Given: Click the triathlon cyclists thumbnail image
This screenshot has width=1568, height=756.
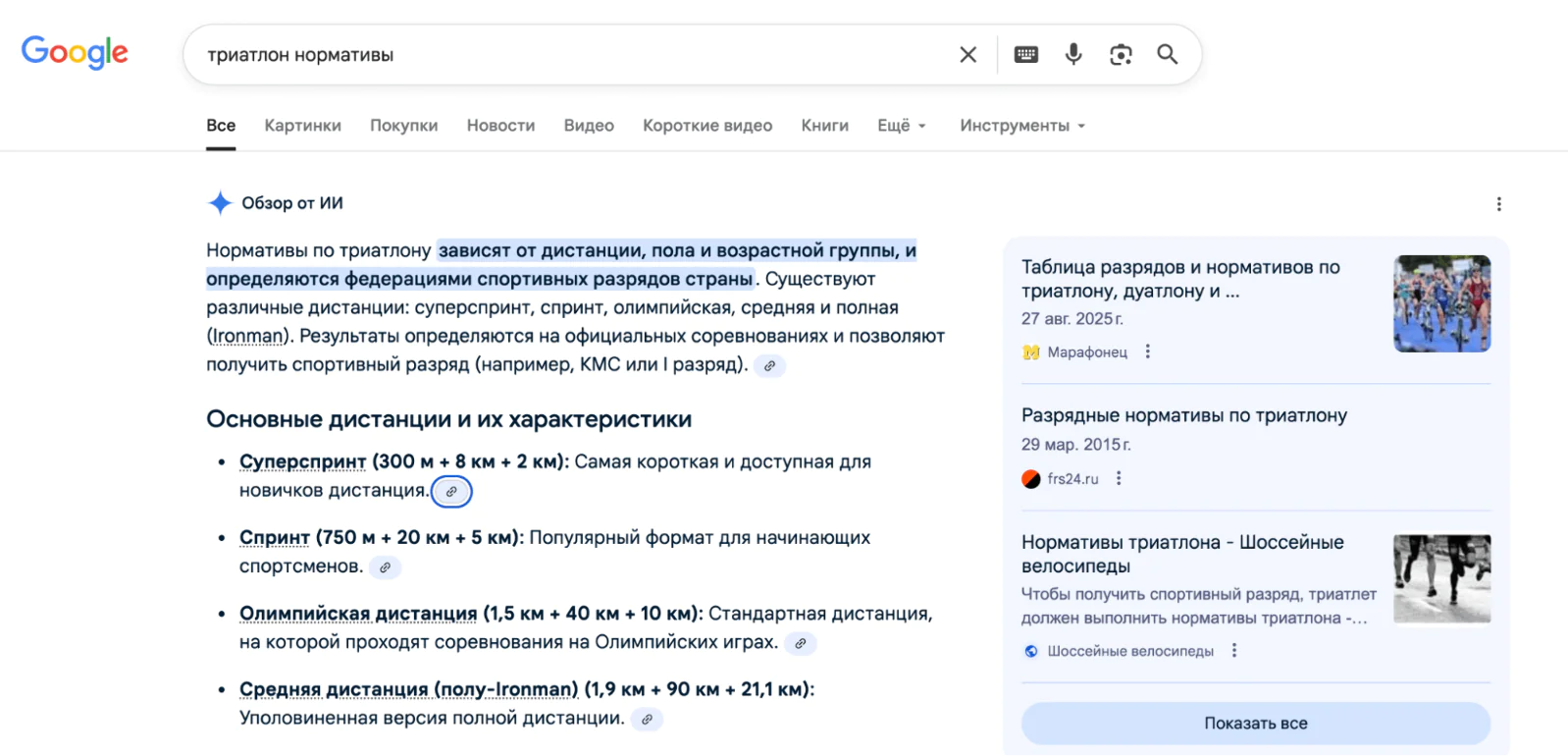Looking at the screenshot, I should point(1442,303).
